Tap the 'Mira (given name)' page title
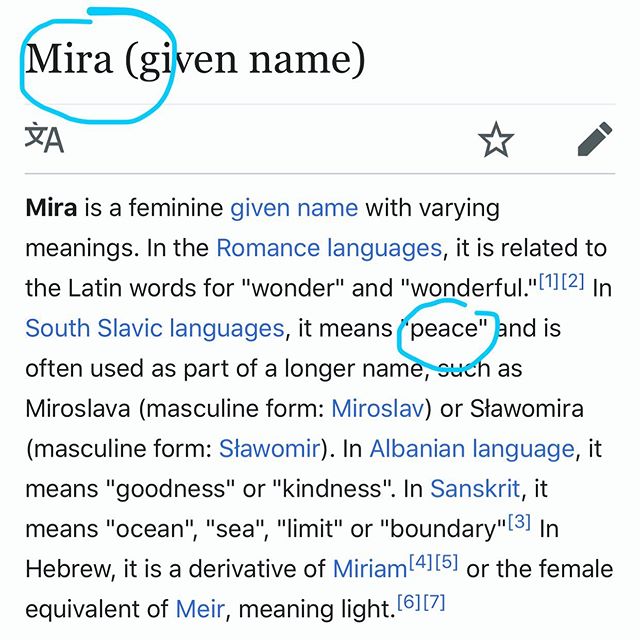This screenshot has width=640, height=640. pos(195,59)
